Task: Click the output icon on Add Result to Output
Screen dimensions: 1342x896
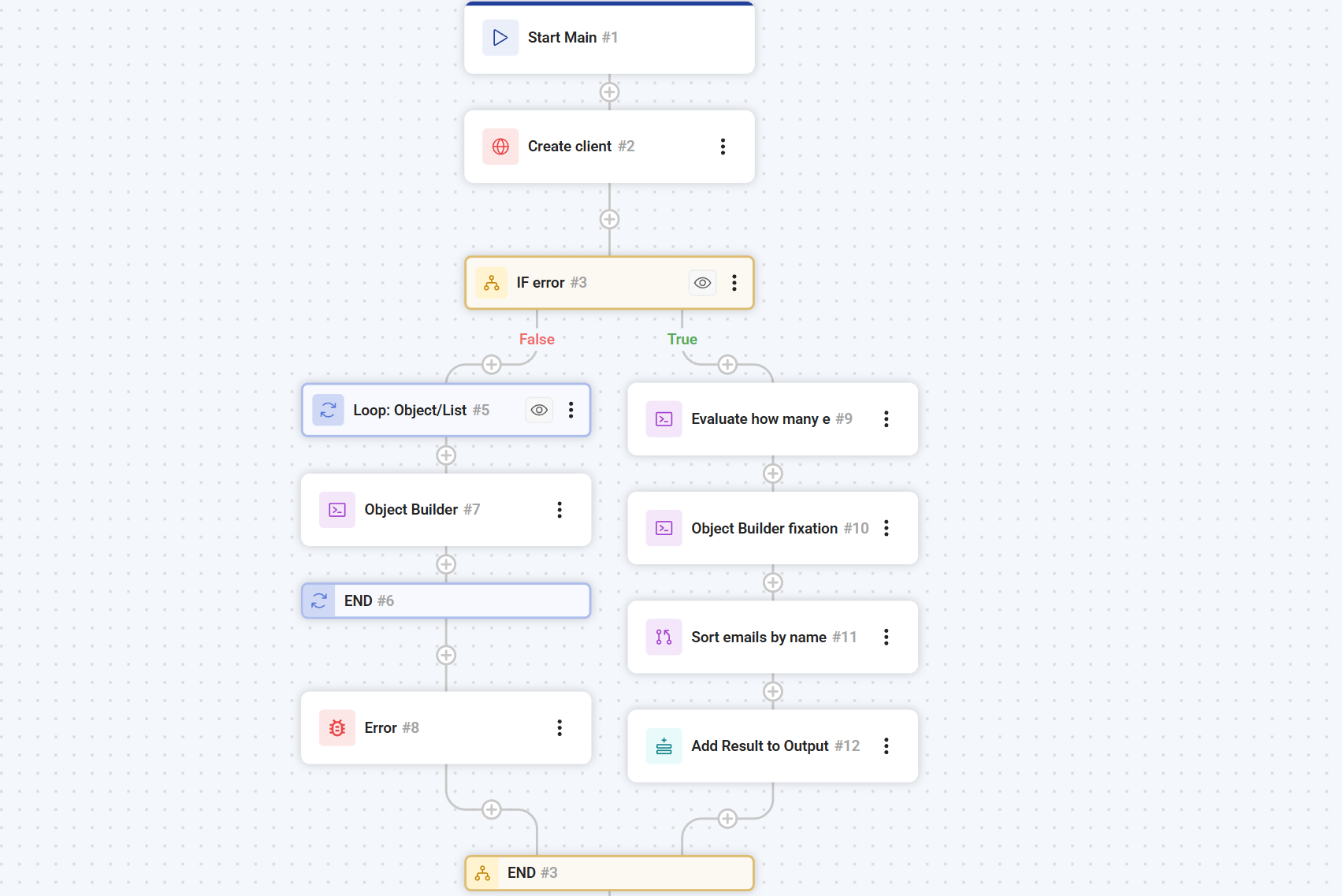Action: [664, 745]
